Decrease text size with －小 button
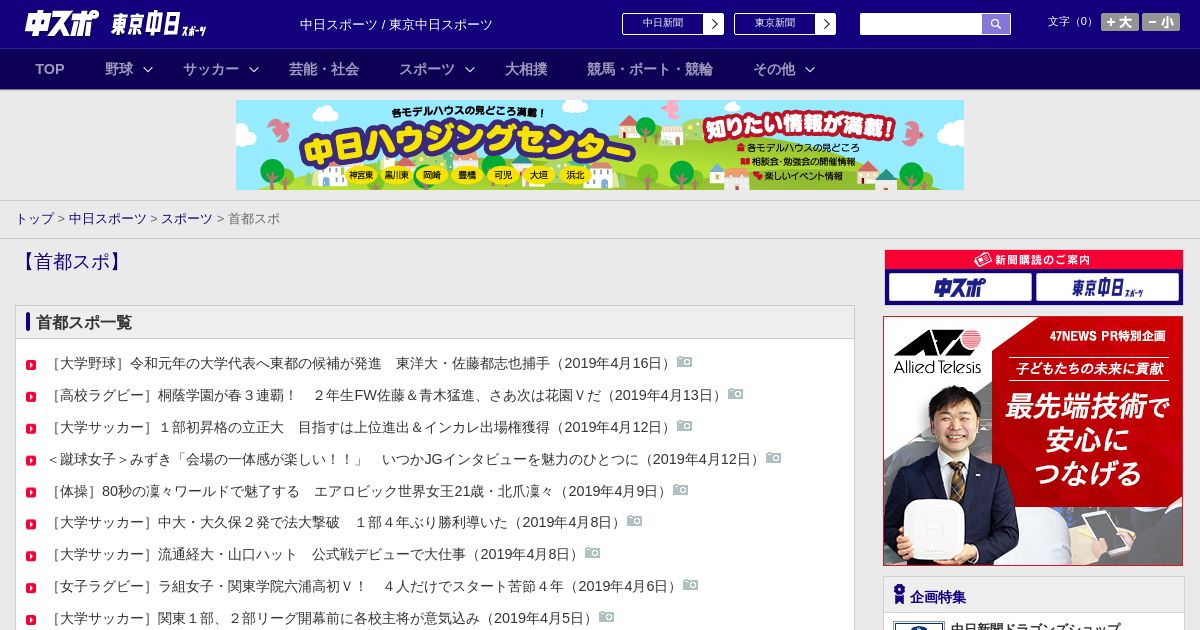The height and width of the screenshot is (630, 1200). point(1161,22)
